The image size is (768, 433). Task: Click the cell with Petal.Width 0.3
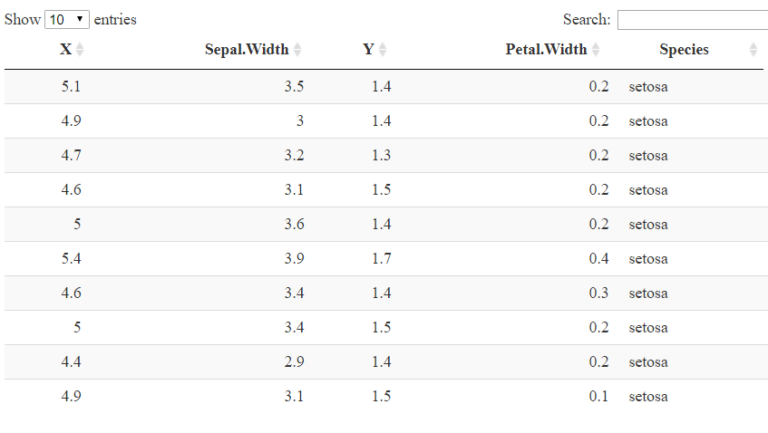click(599, 293)
